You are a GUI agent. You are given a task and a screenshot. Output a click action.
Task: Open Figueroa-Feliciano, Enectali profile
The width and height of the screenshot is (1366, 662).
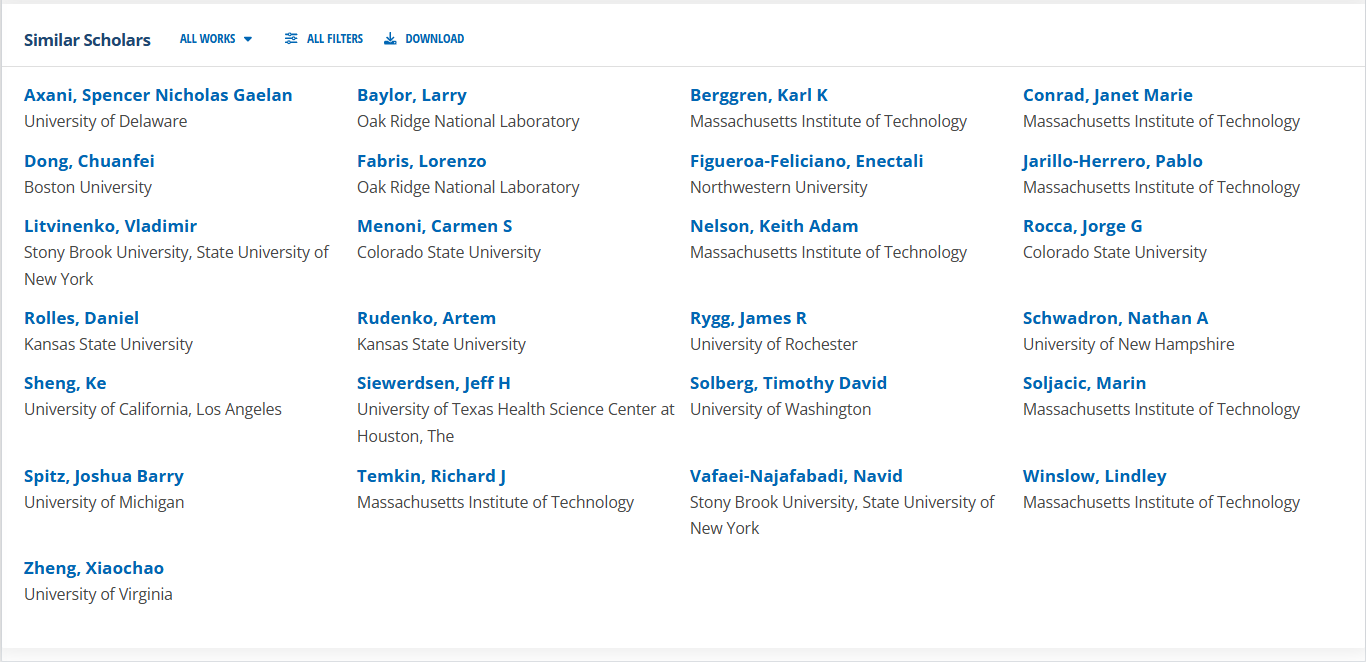click(x=807, y=161)
